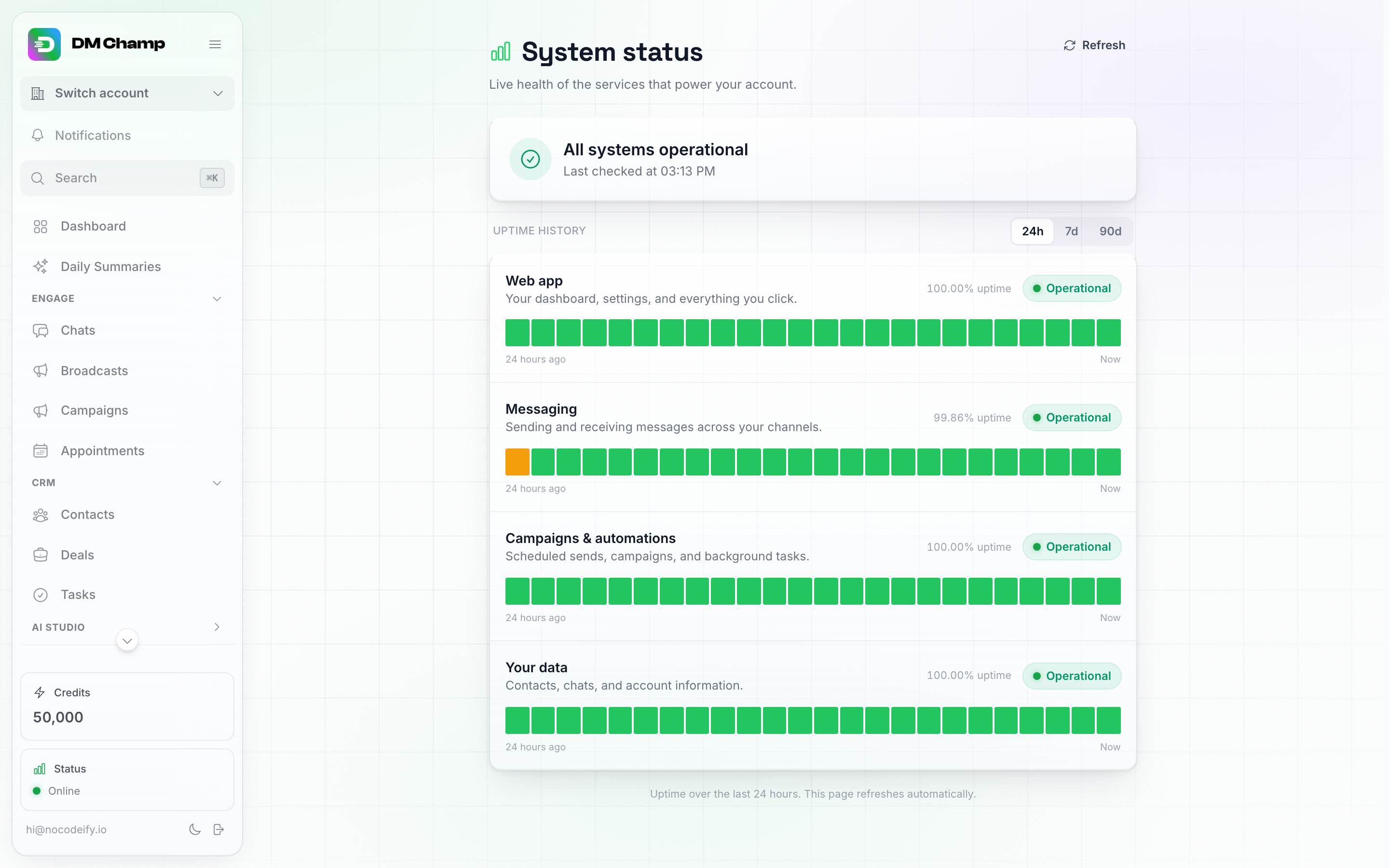Click the DM Champ logo icon
This screenshot has height=868, width=1389.
tap(44, 44)
